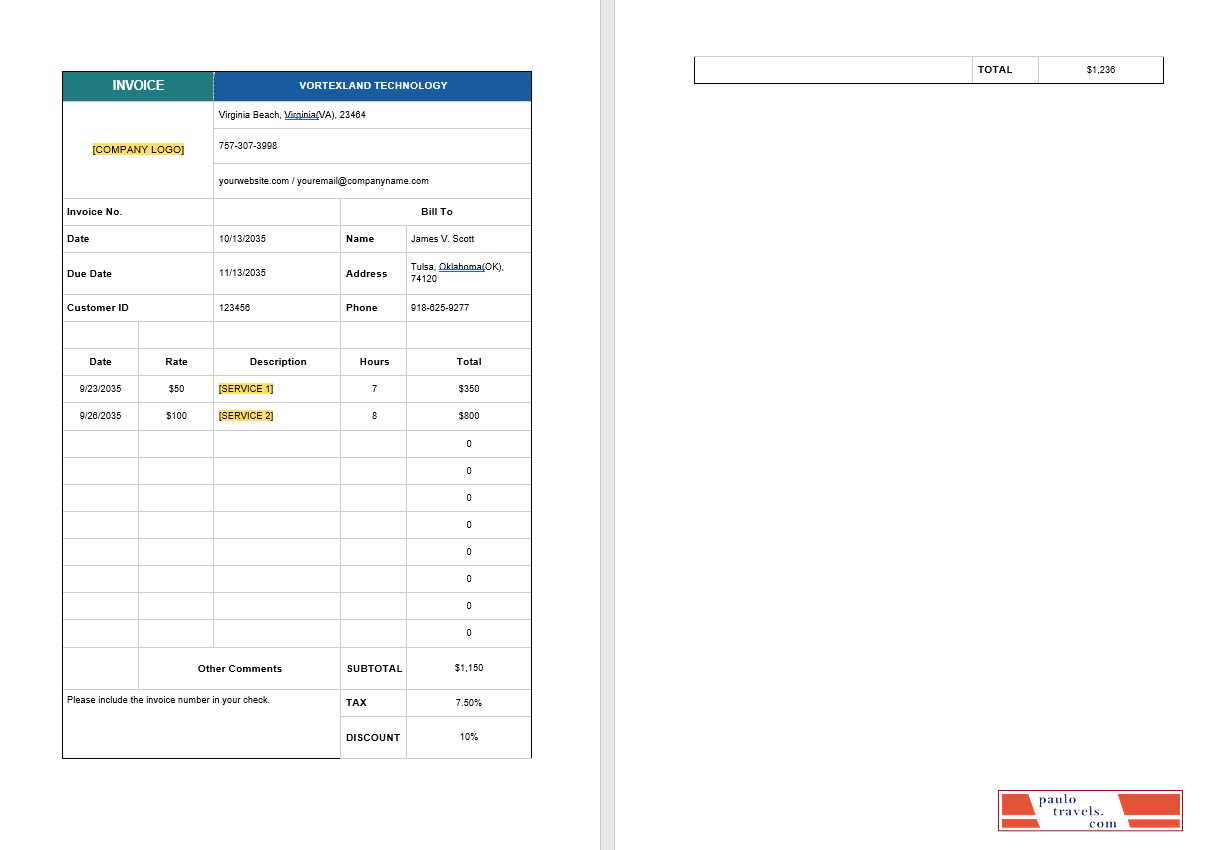Click the INVOICE title banner
Screen dimensions: 1220x850
(137, 86)
